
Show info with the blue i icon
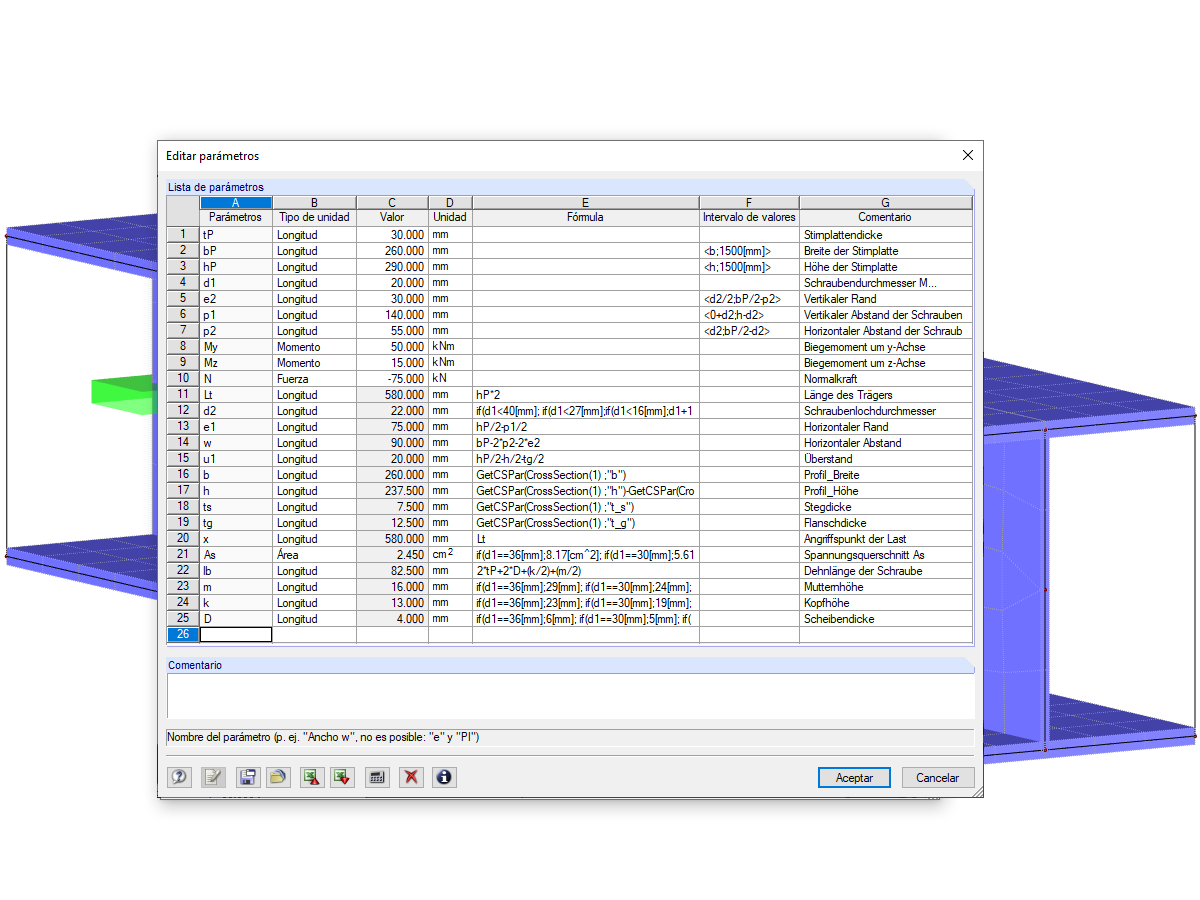pos(444,777)
